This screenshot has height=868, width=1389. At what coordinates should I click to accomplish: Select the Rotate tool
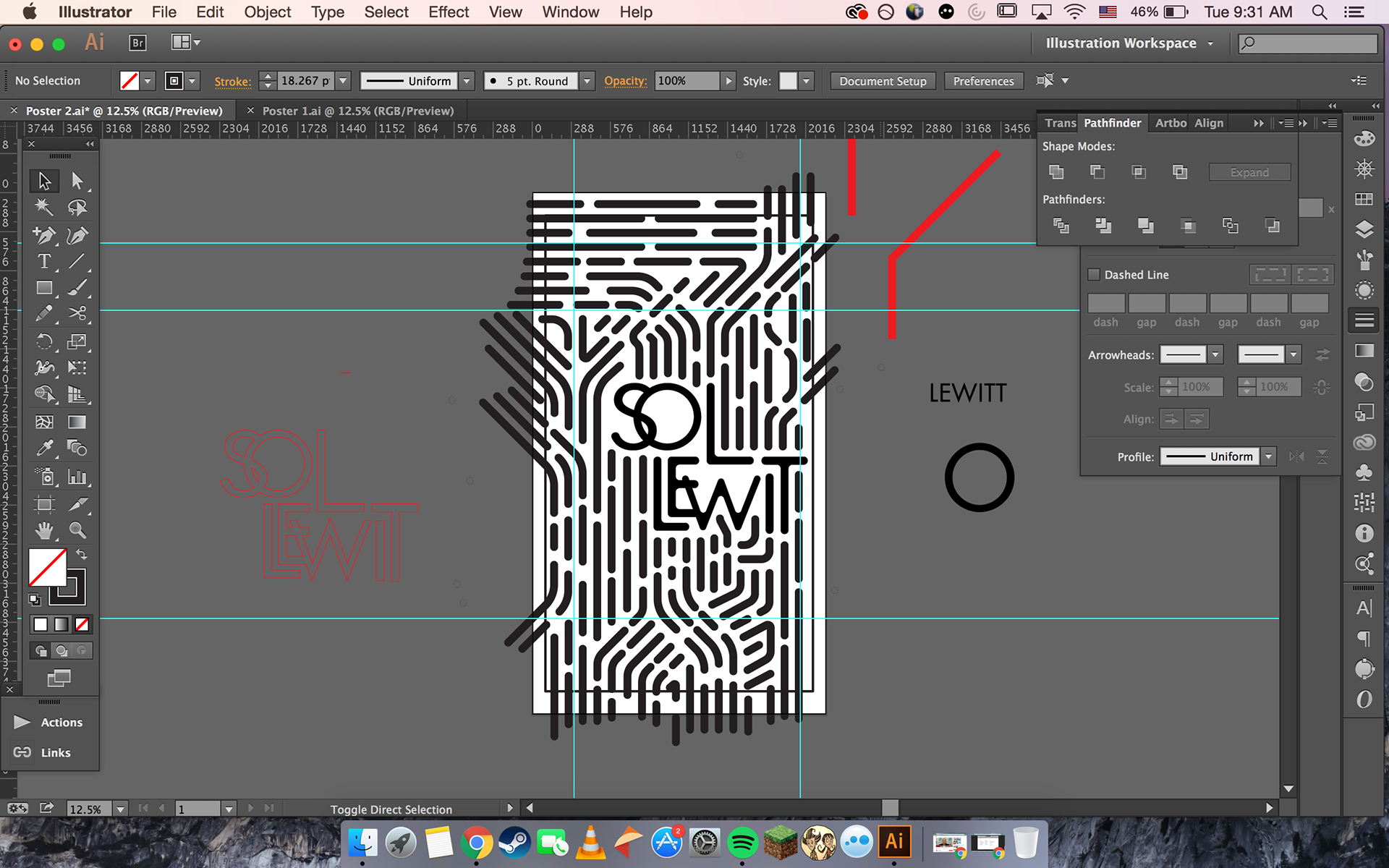44,341
